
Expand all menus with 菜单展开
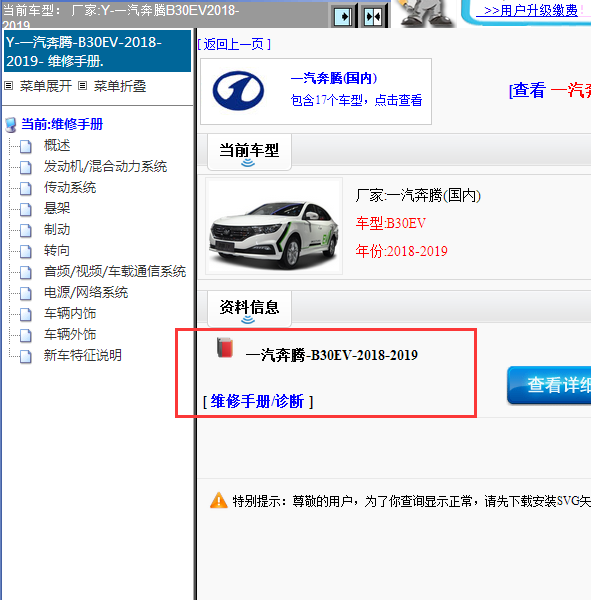pyautogui.click(x=46, y=86)
